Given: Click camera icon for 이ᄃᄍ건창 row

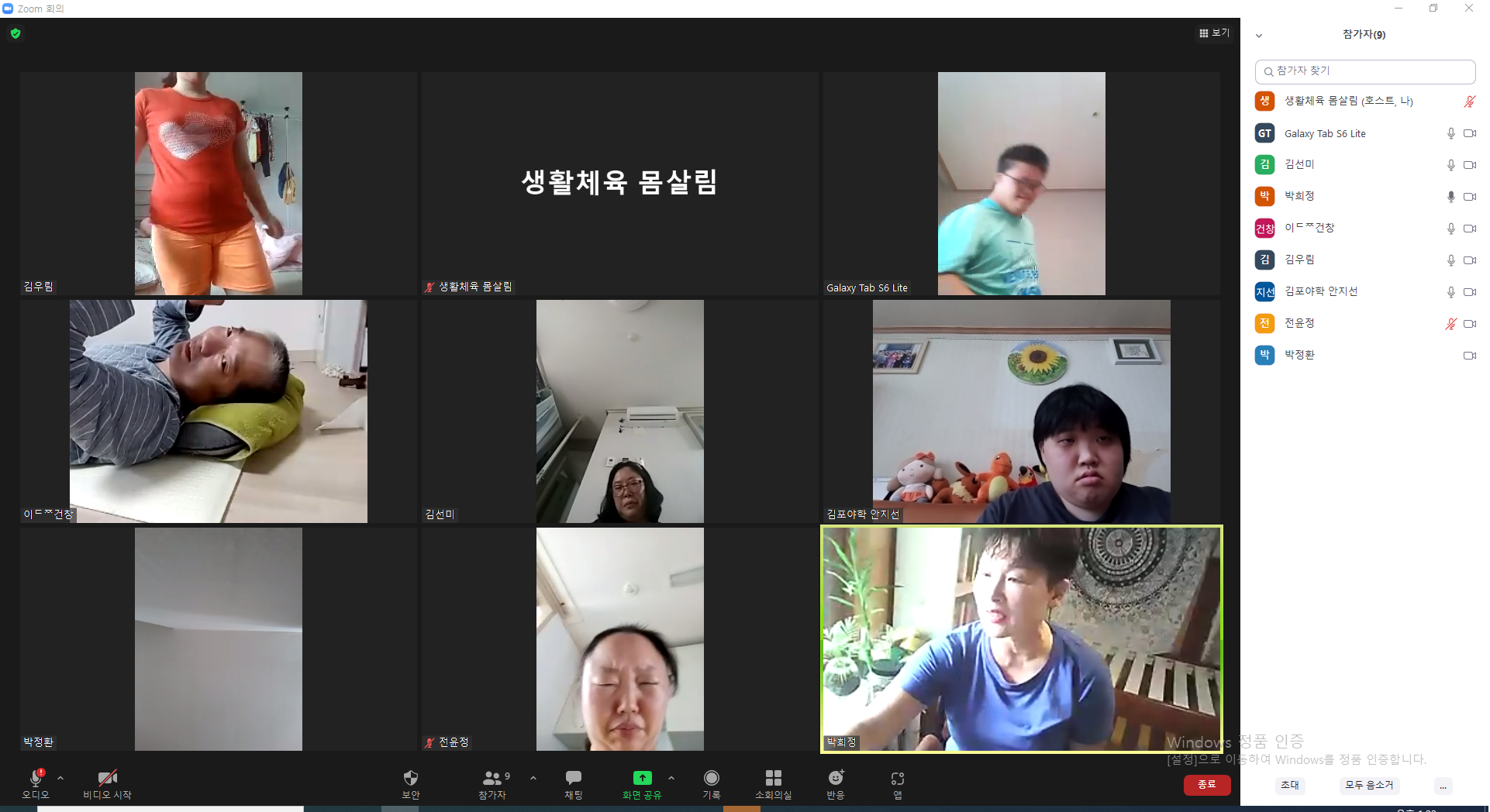Looking at the screenshot, I should [x=1469, y=229].
